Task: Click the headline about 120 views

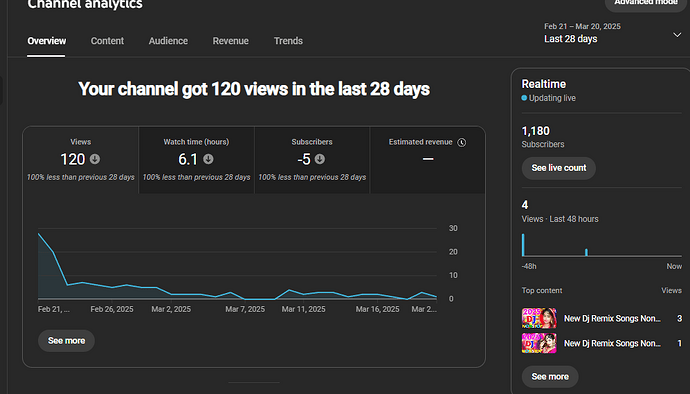Action: coord(254,89)
